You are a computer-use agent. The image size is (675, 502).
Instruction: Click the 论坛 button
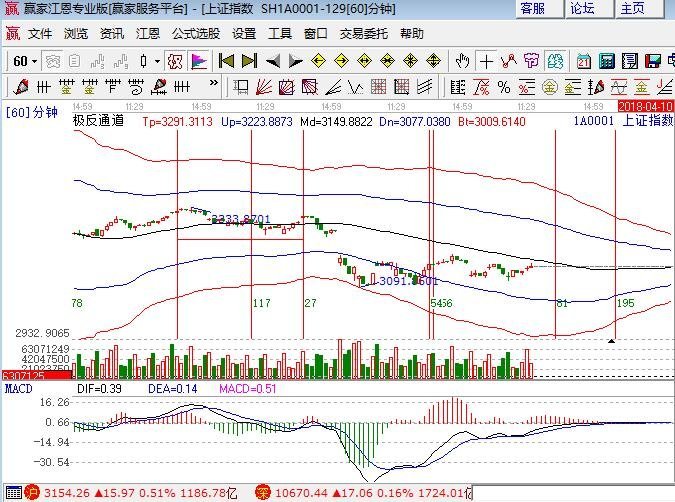(x=589, y=9)
